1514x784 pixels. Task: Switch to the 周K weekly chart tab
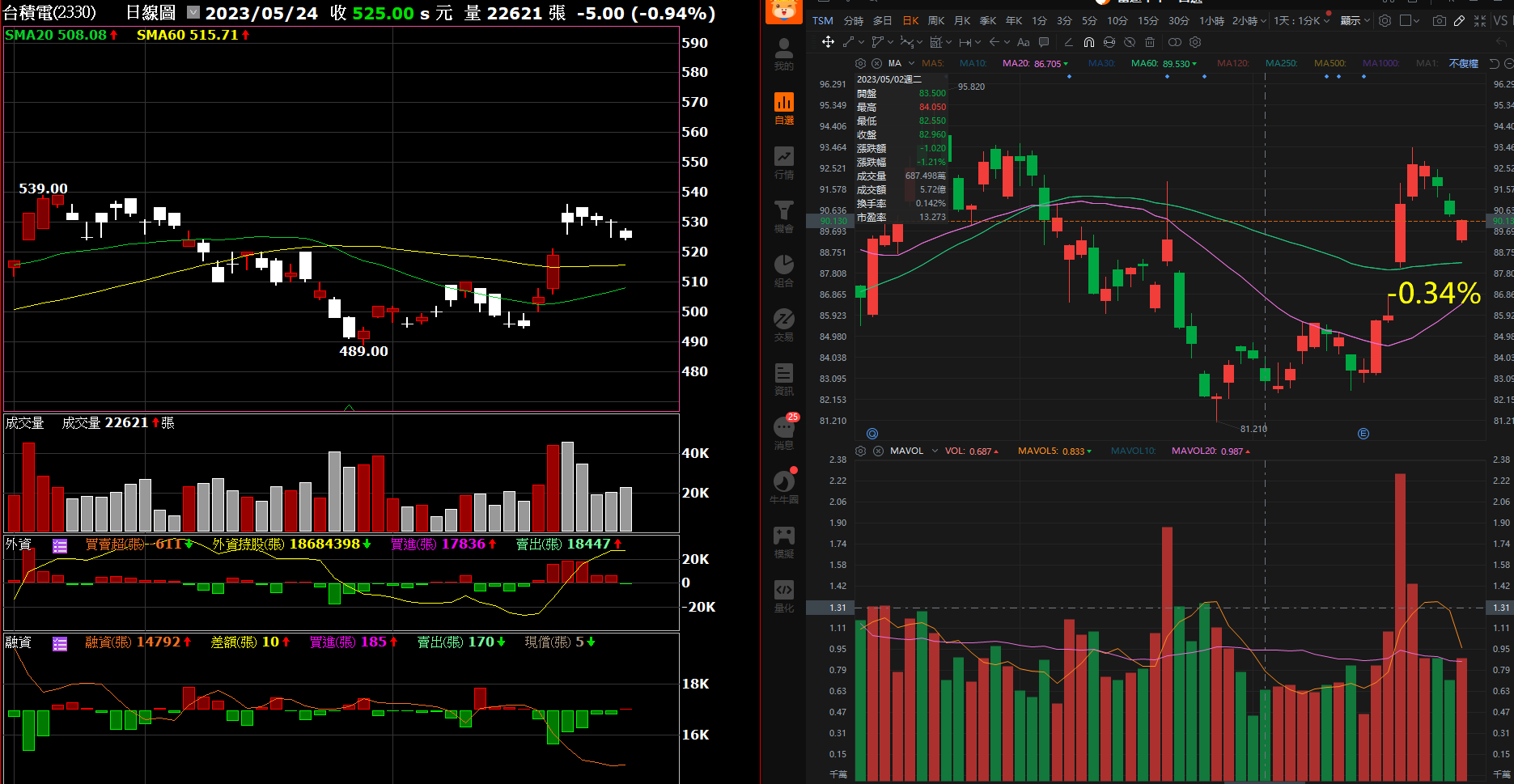pos(936,21)
